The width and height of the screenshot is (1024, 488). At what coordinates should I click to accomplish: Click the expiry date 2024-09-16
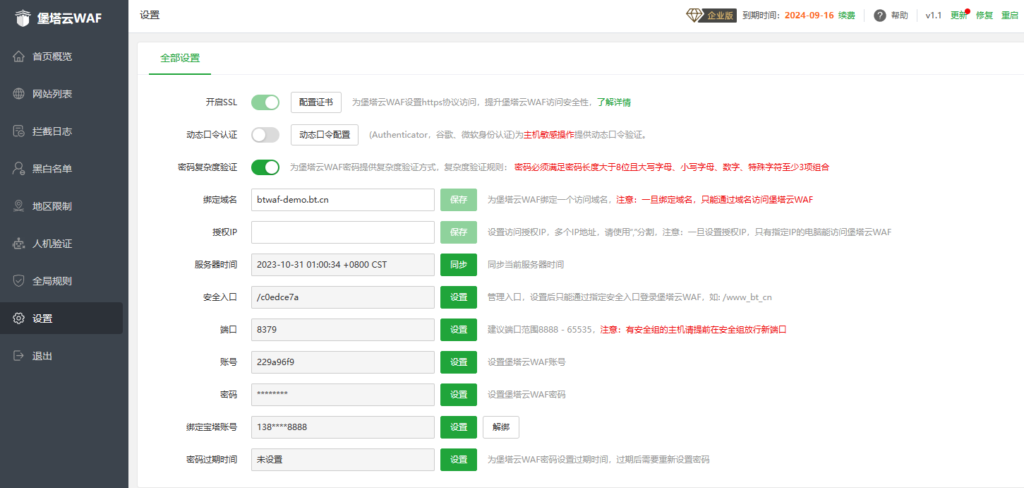(x=809, y=16)
